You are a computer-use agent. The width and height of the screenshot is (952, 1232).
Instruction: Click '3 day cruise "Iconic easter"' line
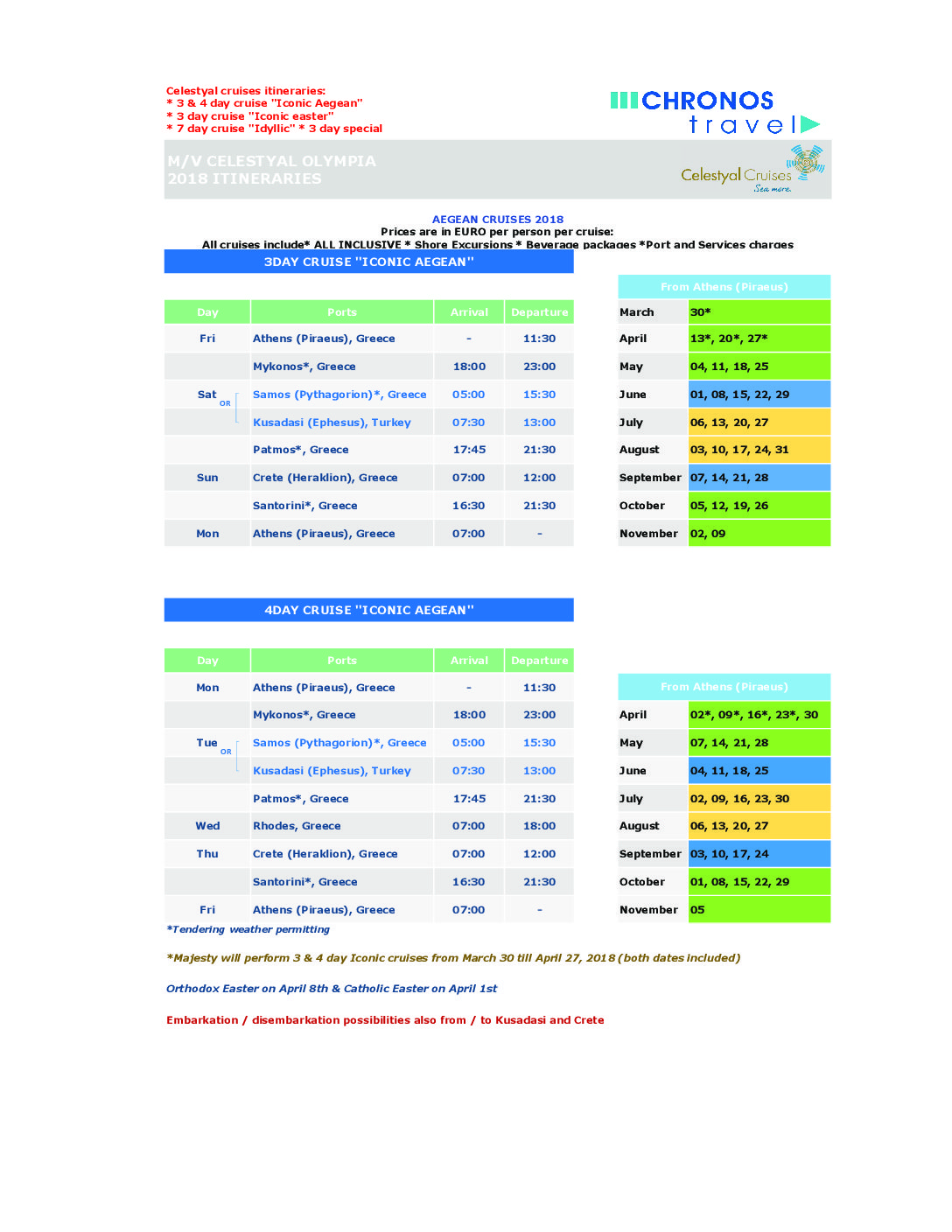pyautogui.click(x=250, y=116)
